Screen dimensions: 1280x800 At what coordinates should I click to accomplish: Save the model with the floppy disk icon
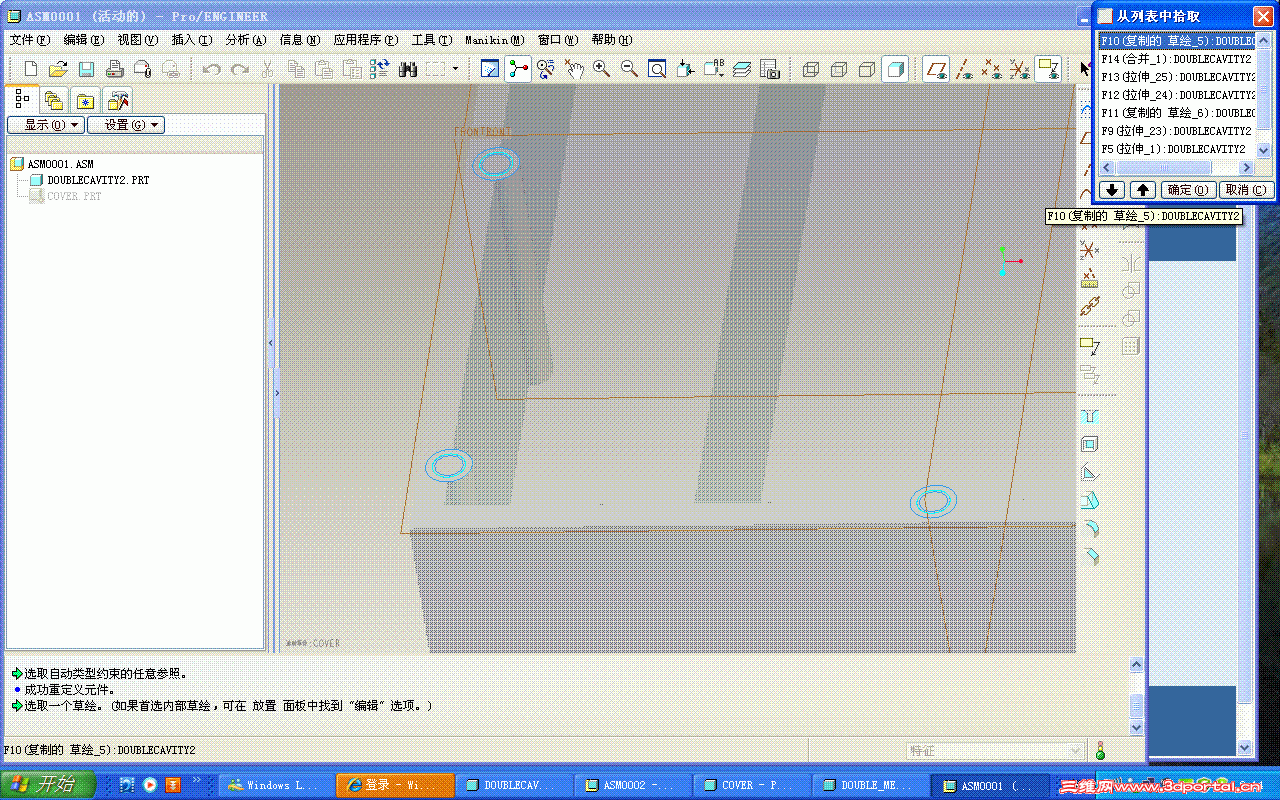[x=86, y=69]
